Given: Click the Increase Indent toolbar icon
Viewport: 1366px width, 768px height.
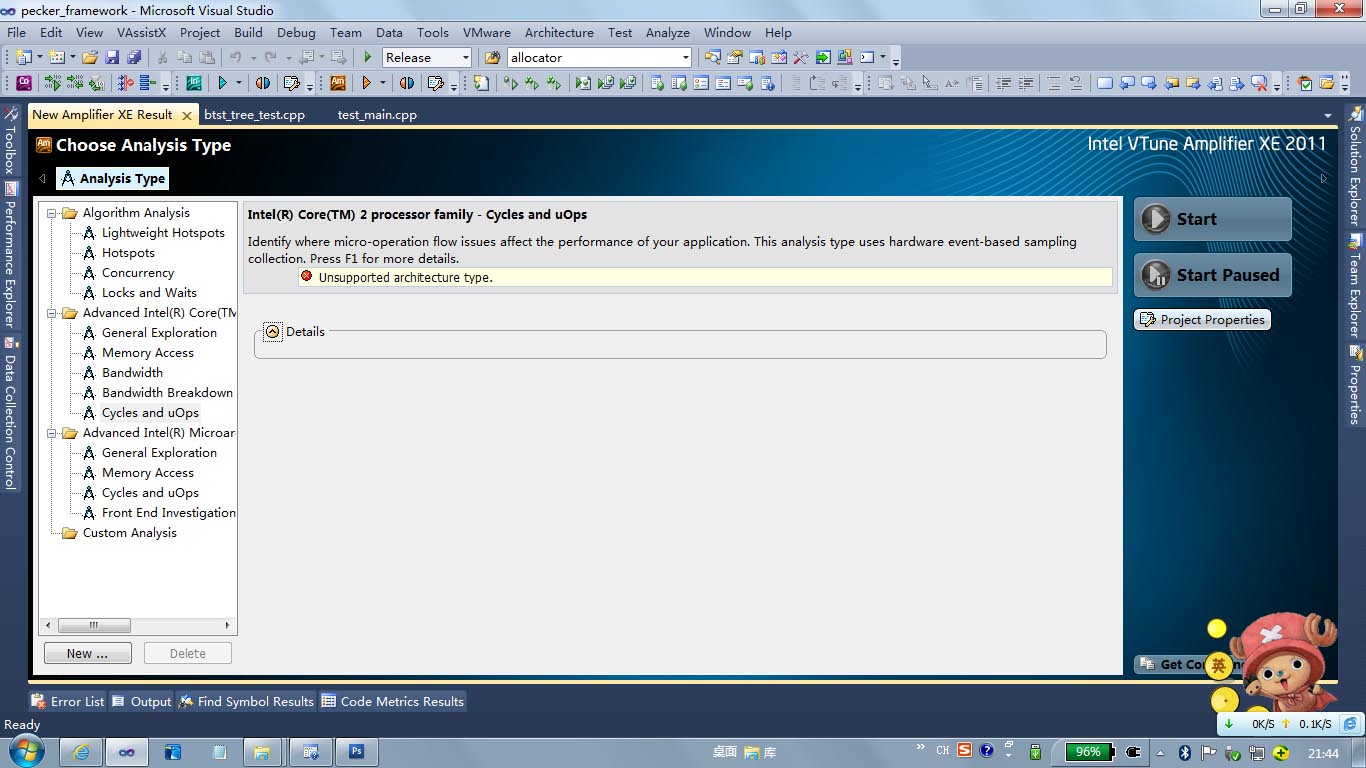Looking at the screenshot, I should coord(1025,83).
